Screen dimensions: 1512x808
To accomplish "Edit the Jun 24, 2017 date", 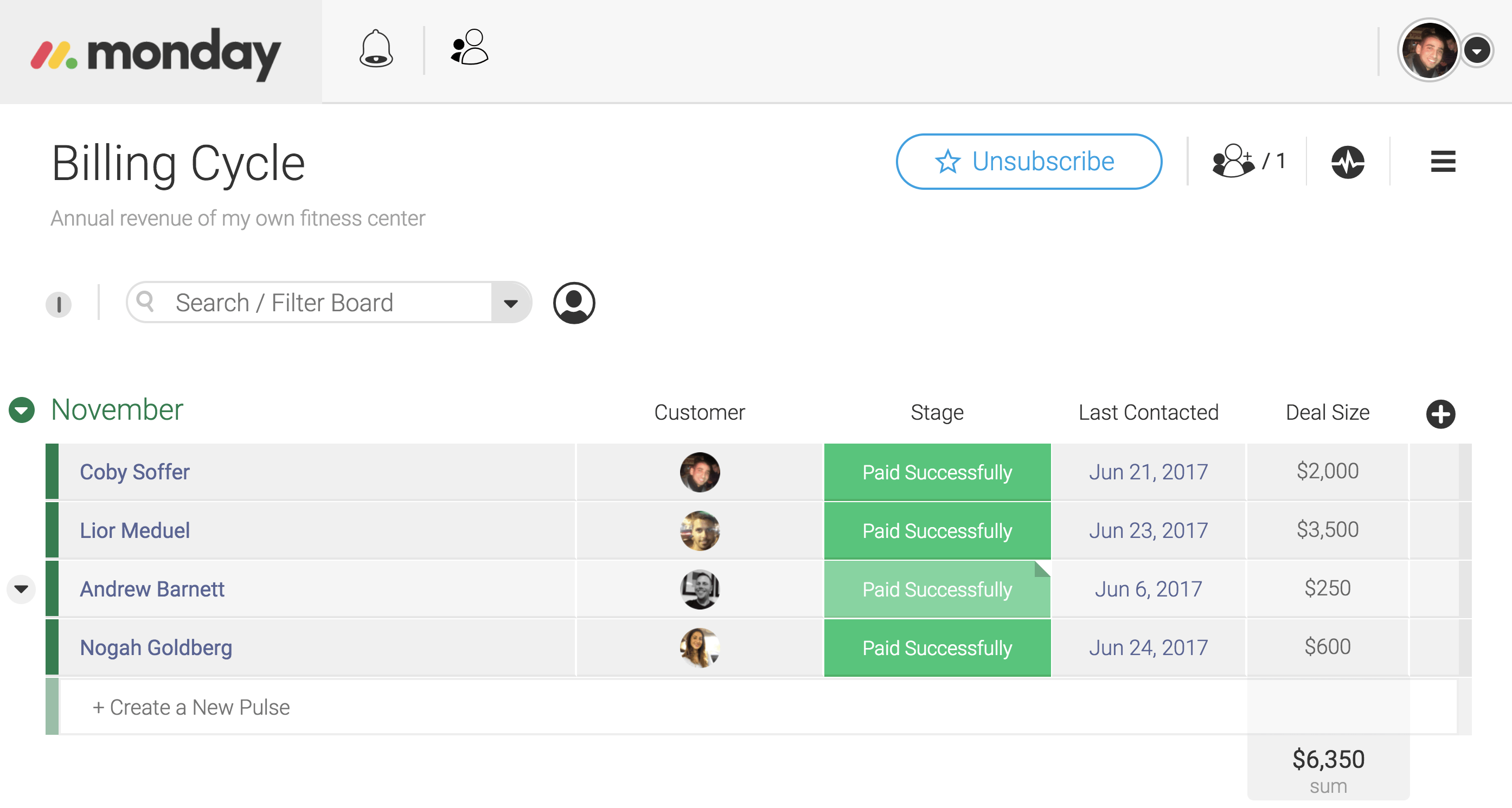I will coord(1148,648).
